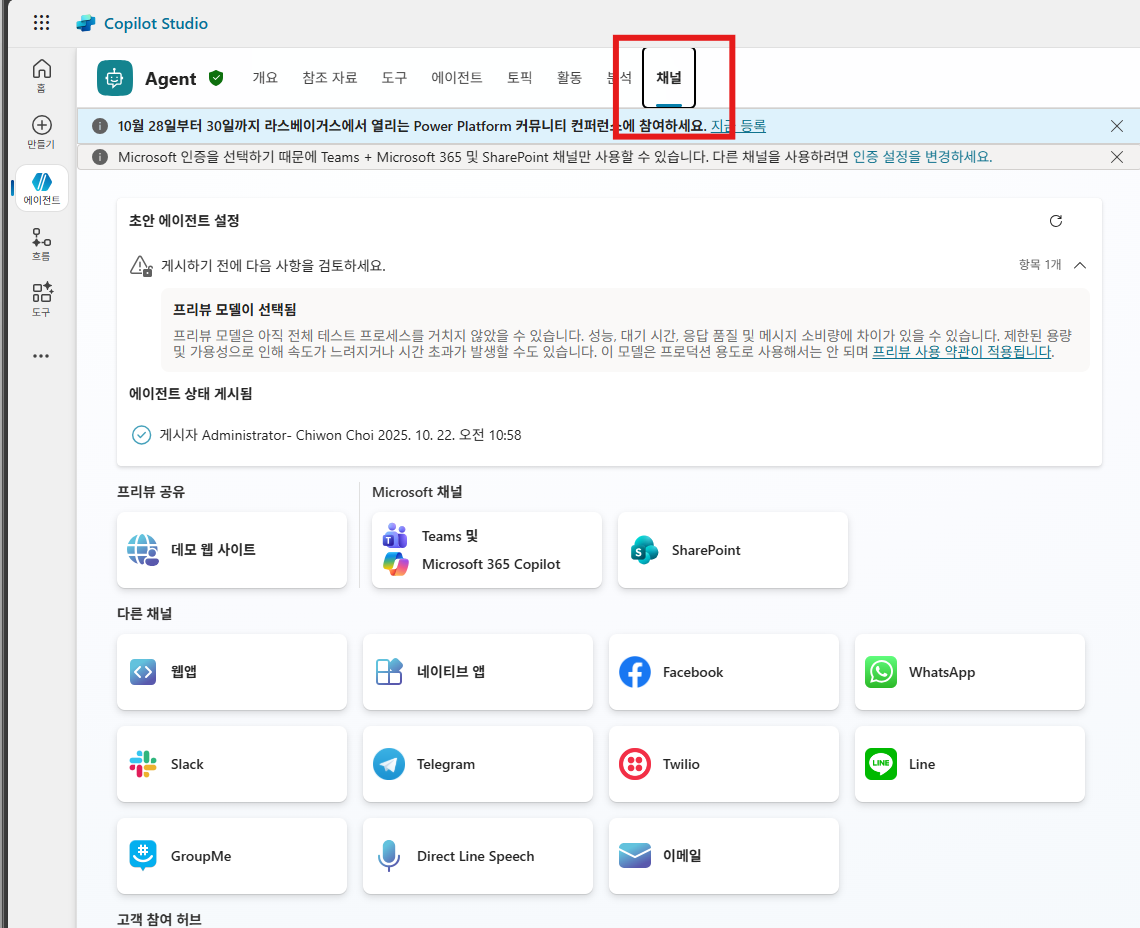
Task: Follow the 지금 등록 link
Action: [x=738, y=126]
